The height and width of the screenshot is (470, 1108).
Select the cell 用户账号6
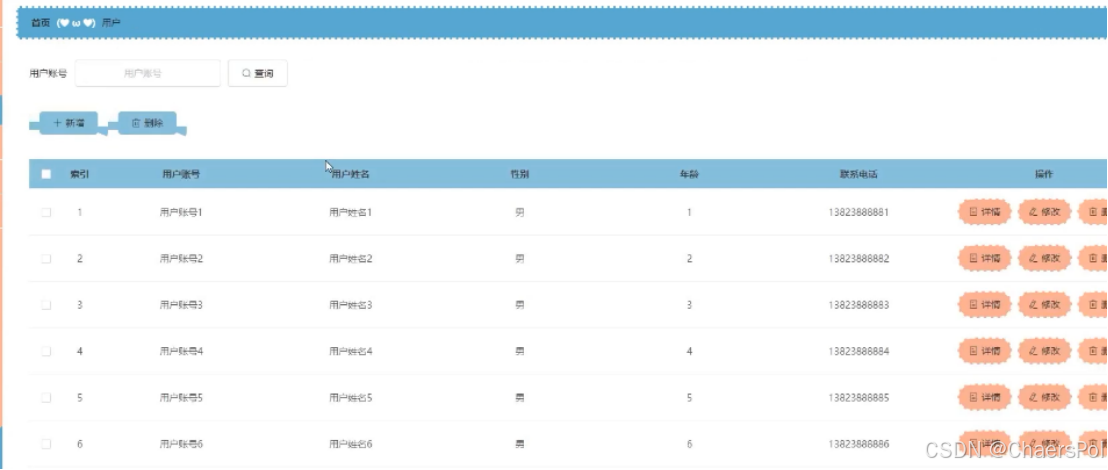click(181, 444)
